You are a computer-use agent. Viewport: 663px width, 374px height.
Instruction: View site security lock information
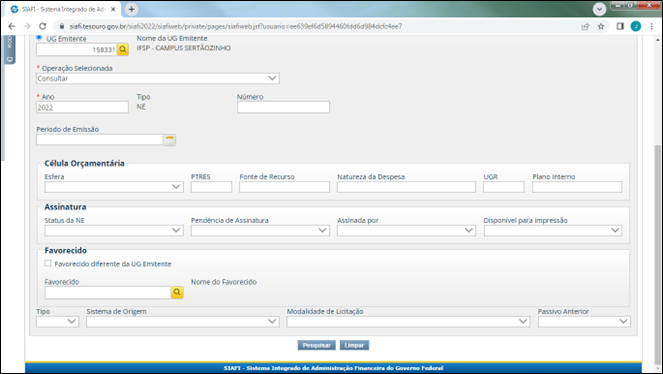(x=62, y=26)
